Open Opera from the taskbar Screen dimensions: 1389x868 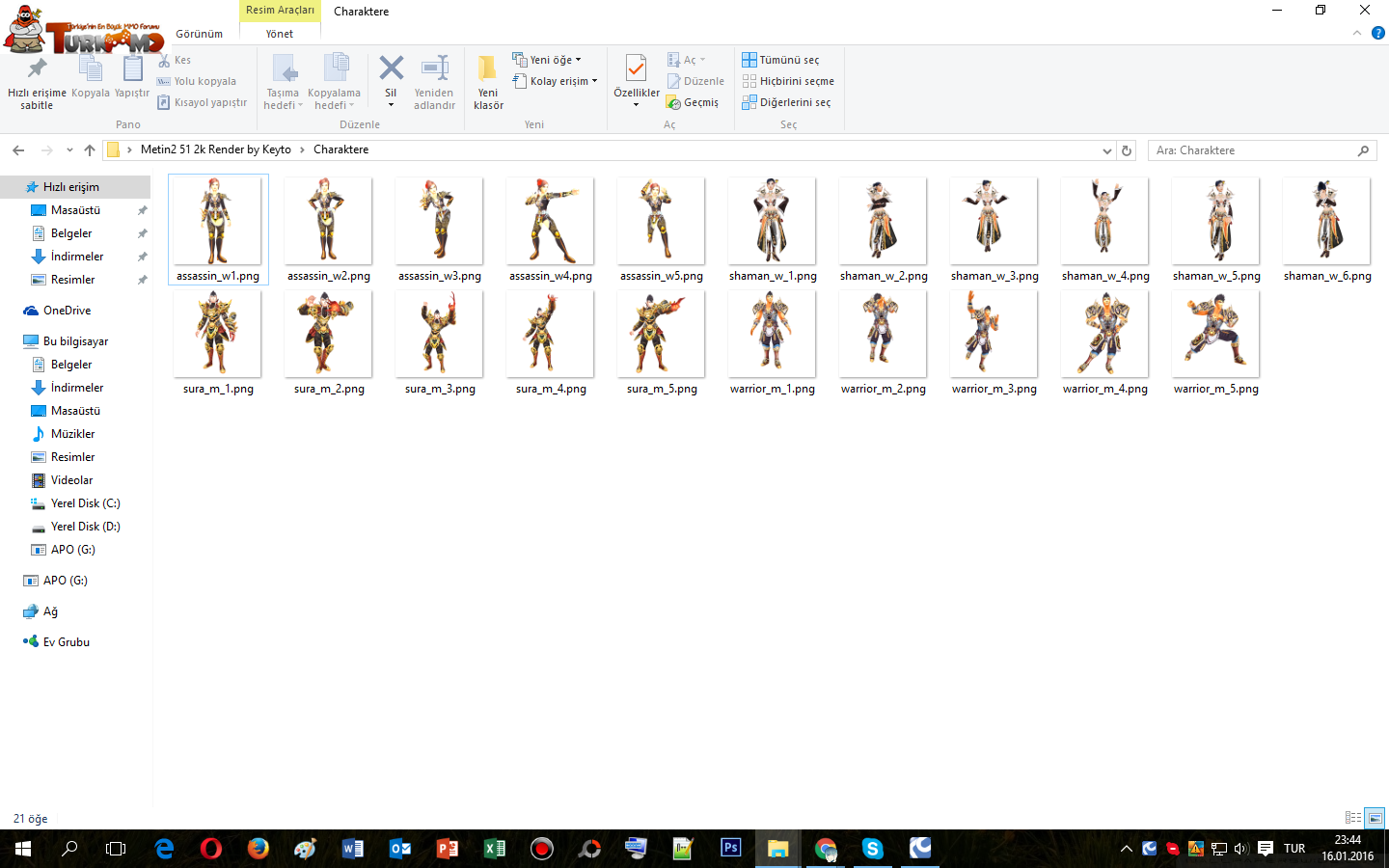[x=211, y=849]
